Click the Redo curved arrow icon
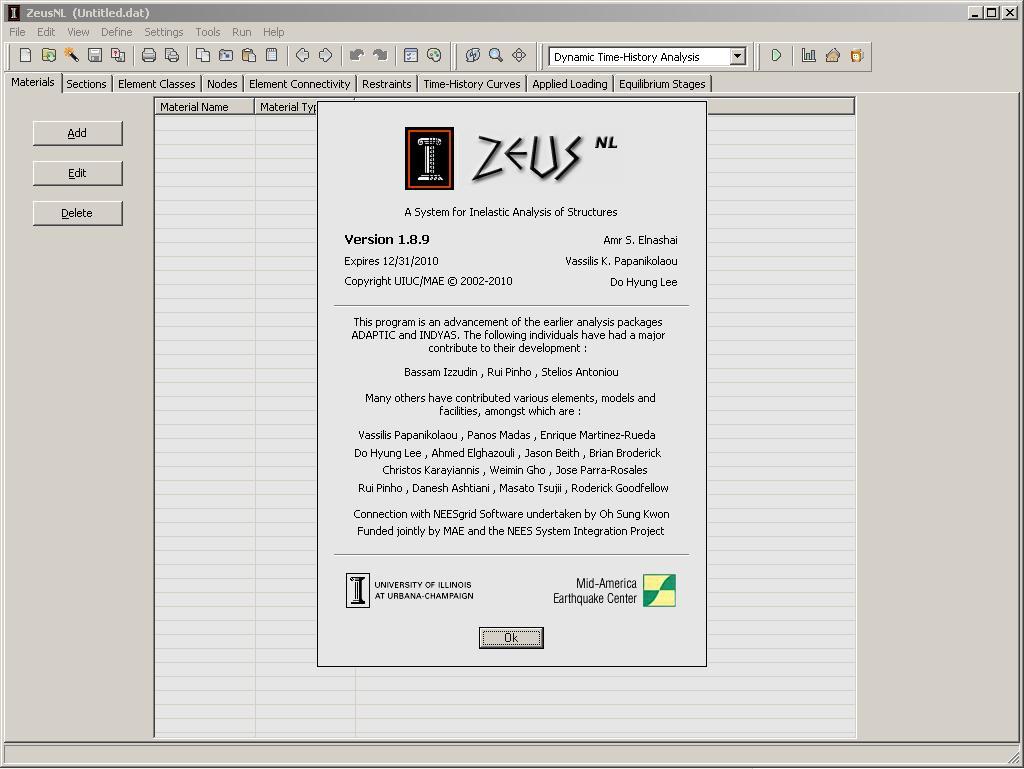 click(379, 55)
